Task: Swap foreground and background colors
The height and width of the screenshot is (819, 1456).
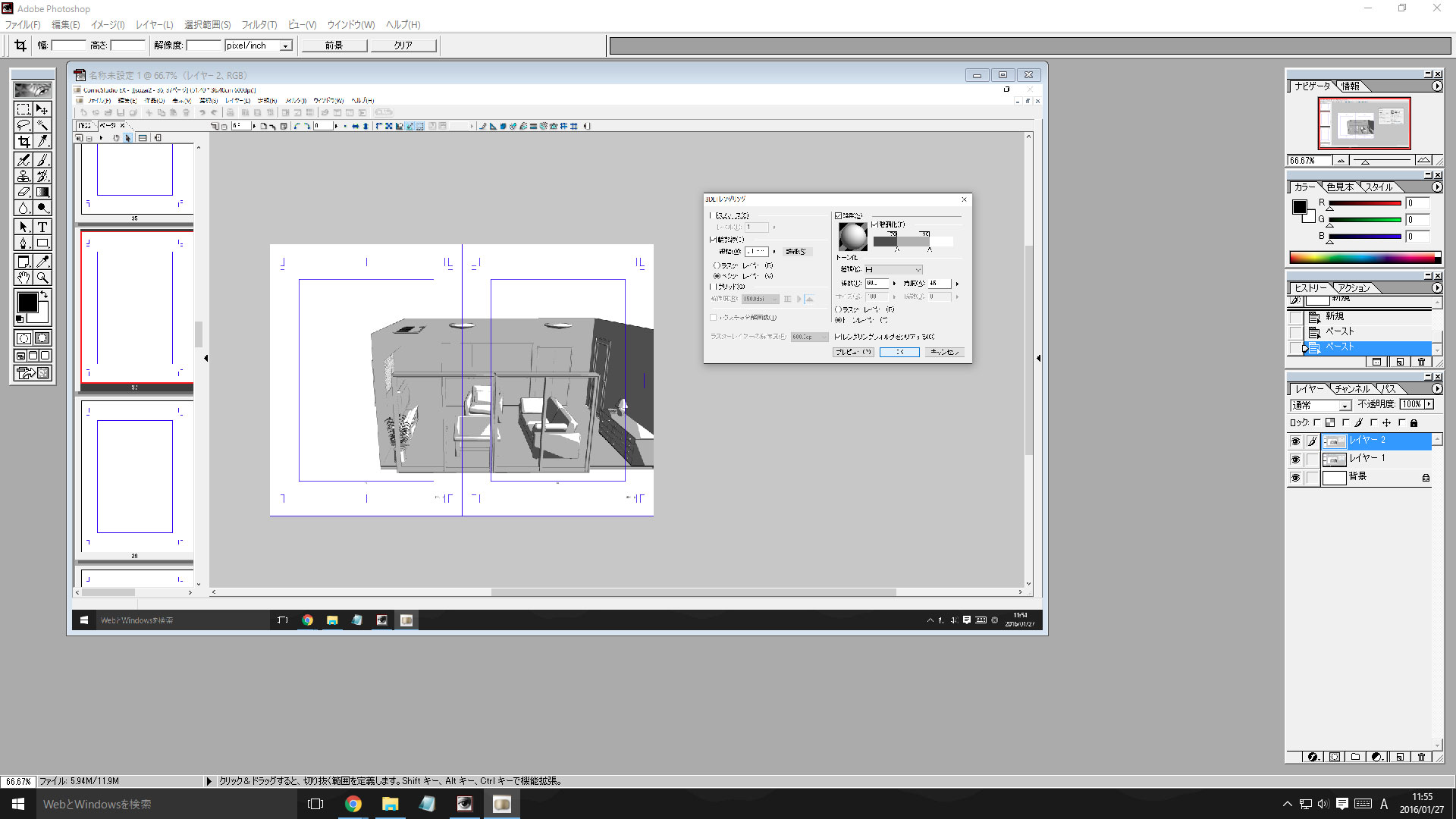Action: (45, 294)
